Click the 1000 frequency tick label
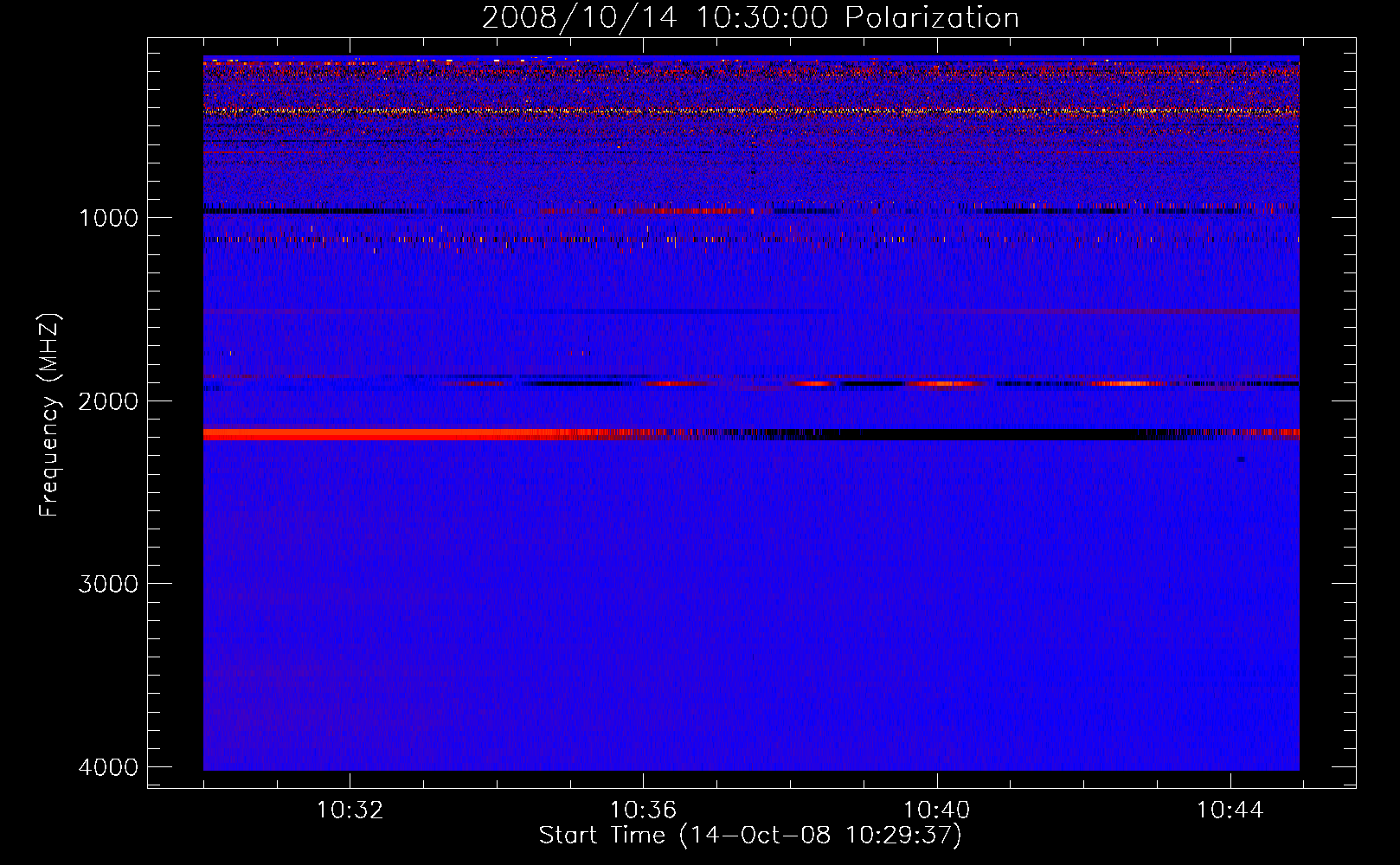 (x=108, y=218)
